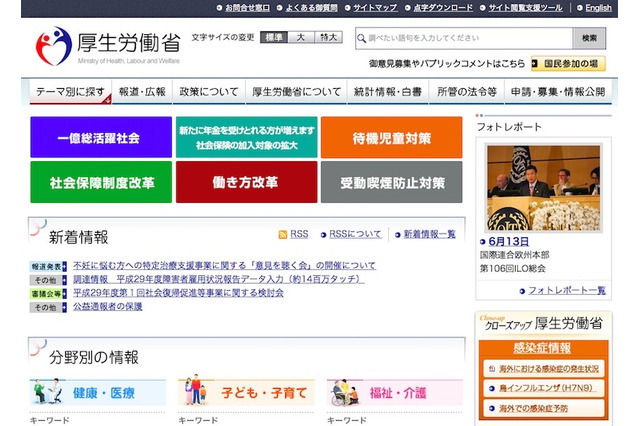
Task: Click the 福祉・介護 wheelchair illustration icon
Action: pyautogui.click(x=345, y=393)
